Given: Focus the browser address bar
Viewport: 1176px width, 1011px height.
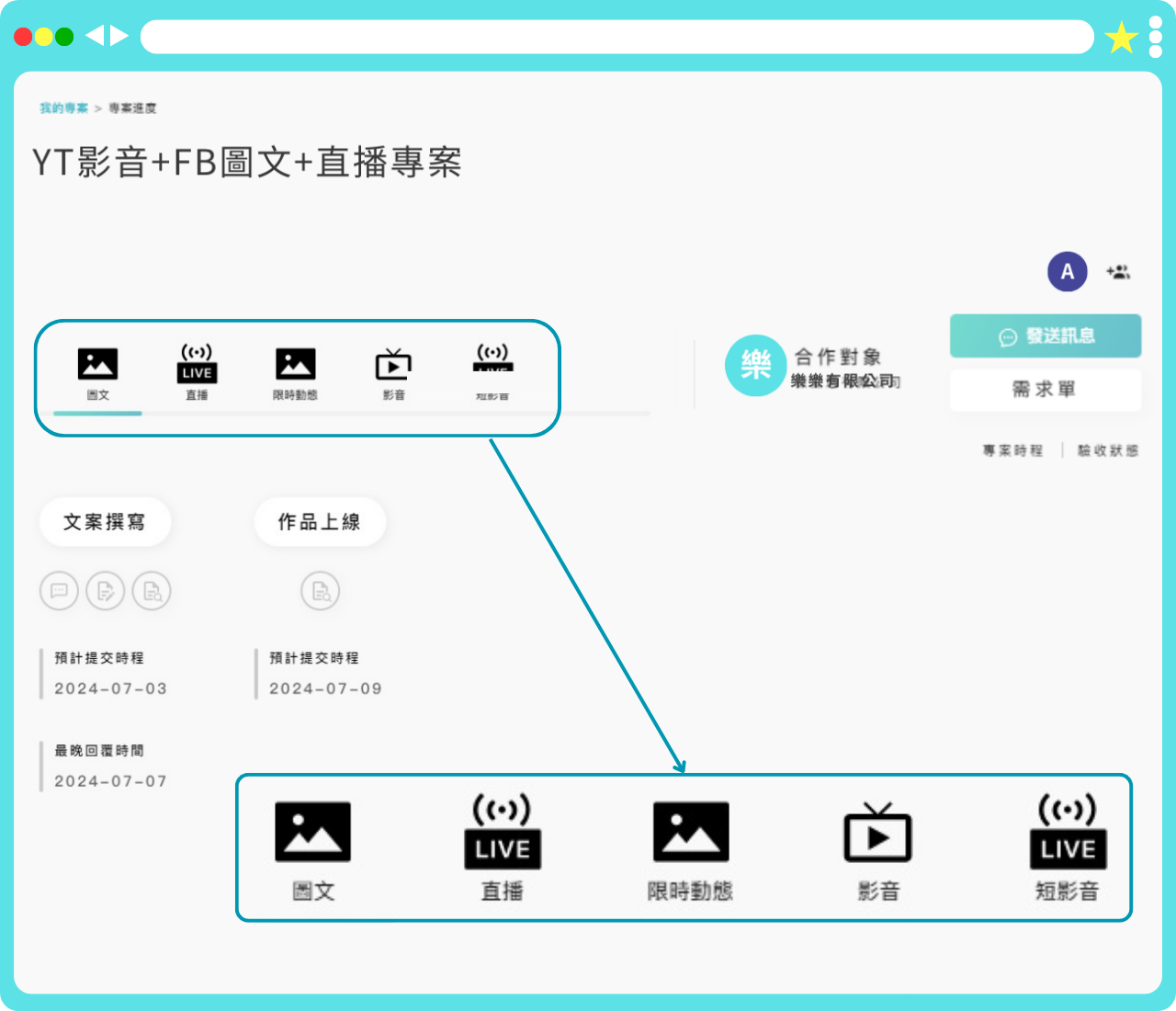Looking at the screenshot, I should (616, 37).
